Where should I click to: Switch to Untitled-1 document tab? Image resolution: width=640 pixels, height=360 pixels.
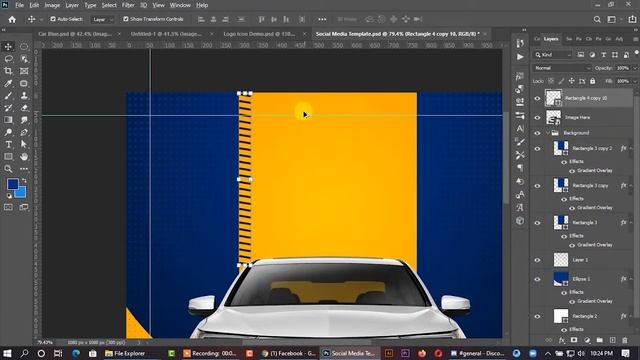167,34
